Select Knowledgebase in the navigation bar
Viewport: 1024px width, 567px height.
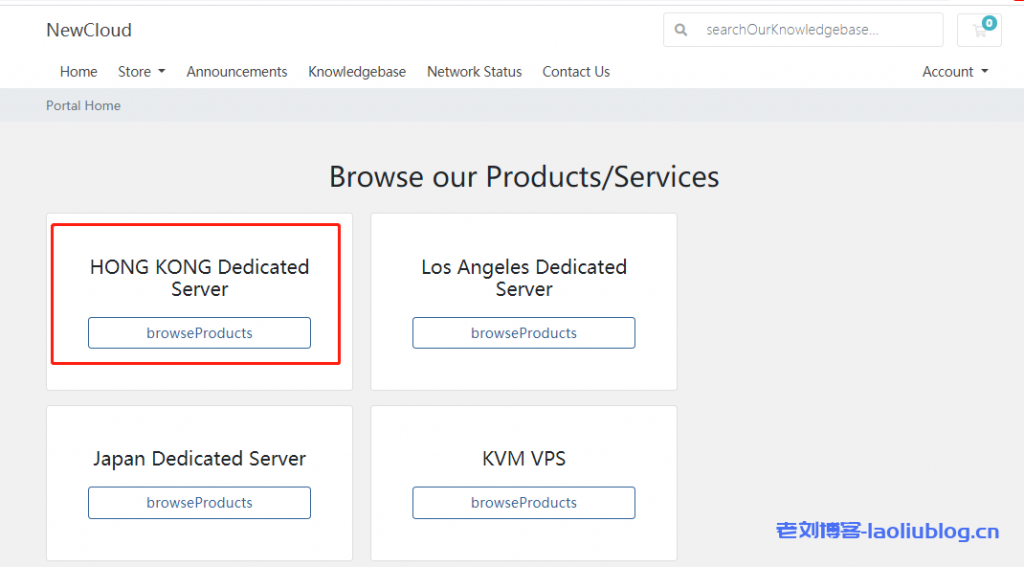[x=357, y=72]
